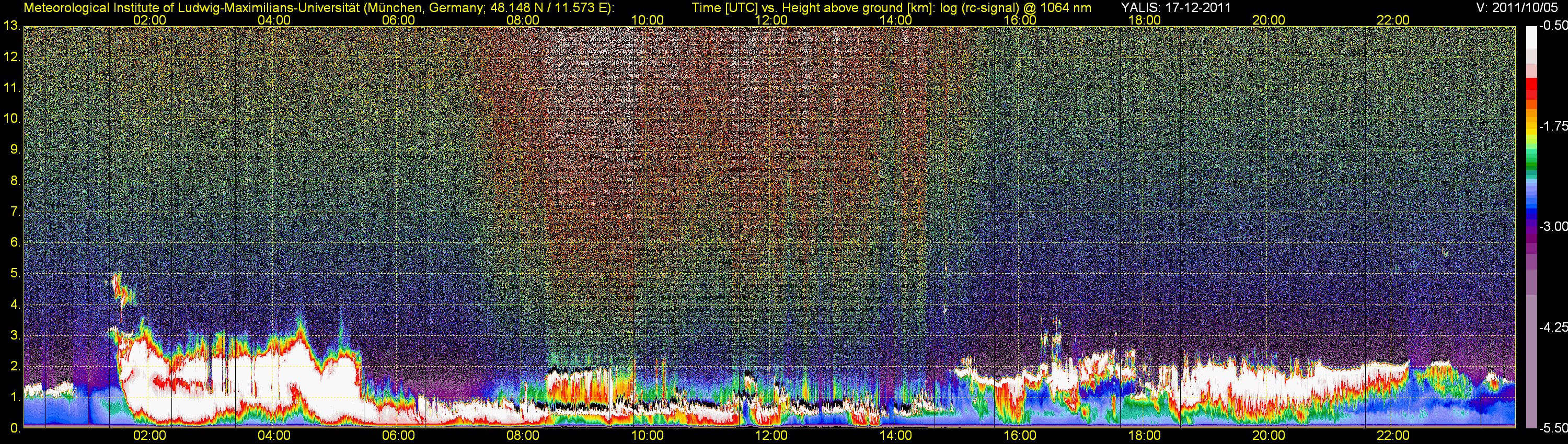Click the 1 km height axis label

(15, 397)
